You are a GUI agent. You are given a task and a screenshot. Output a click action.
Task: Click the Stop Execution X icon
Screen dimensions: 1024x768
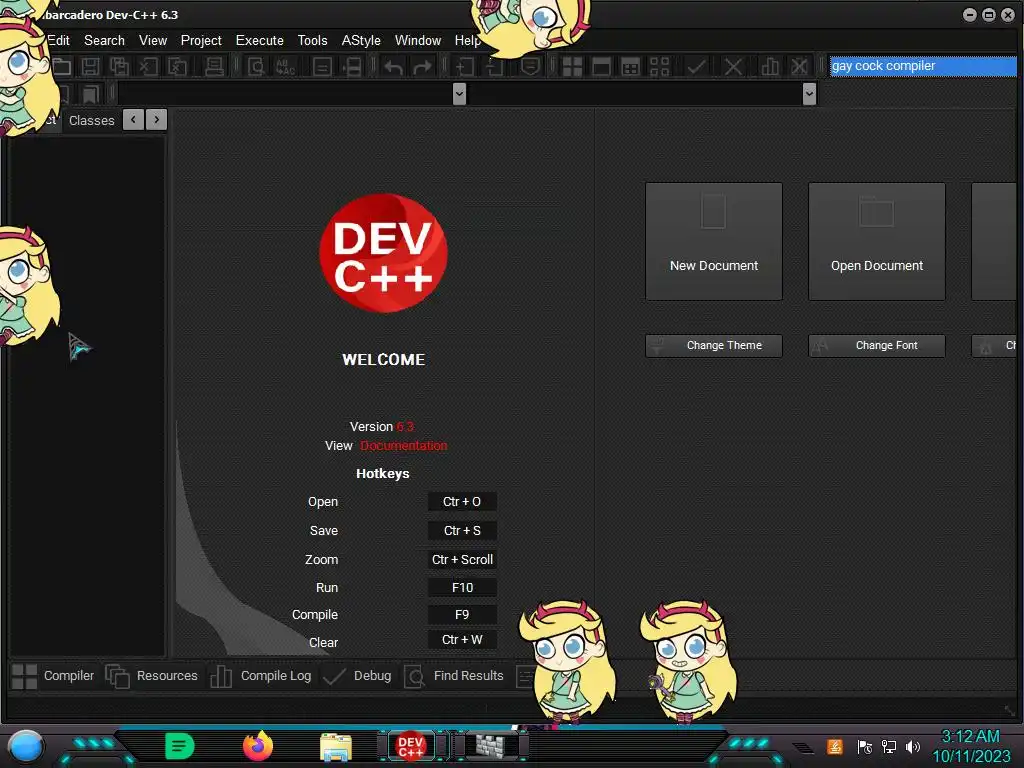pyautogui.click(x=733, y=67)
